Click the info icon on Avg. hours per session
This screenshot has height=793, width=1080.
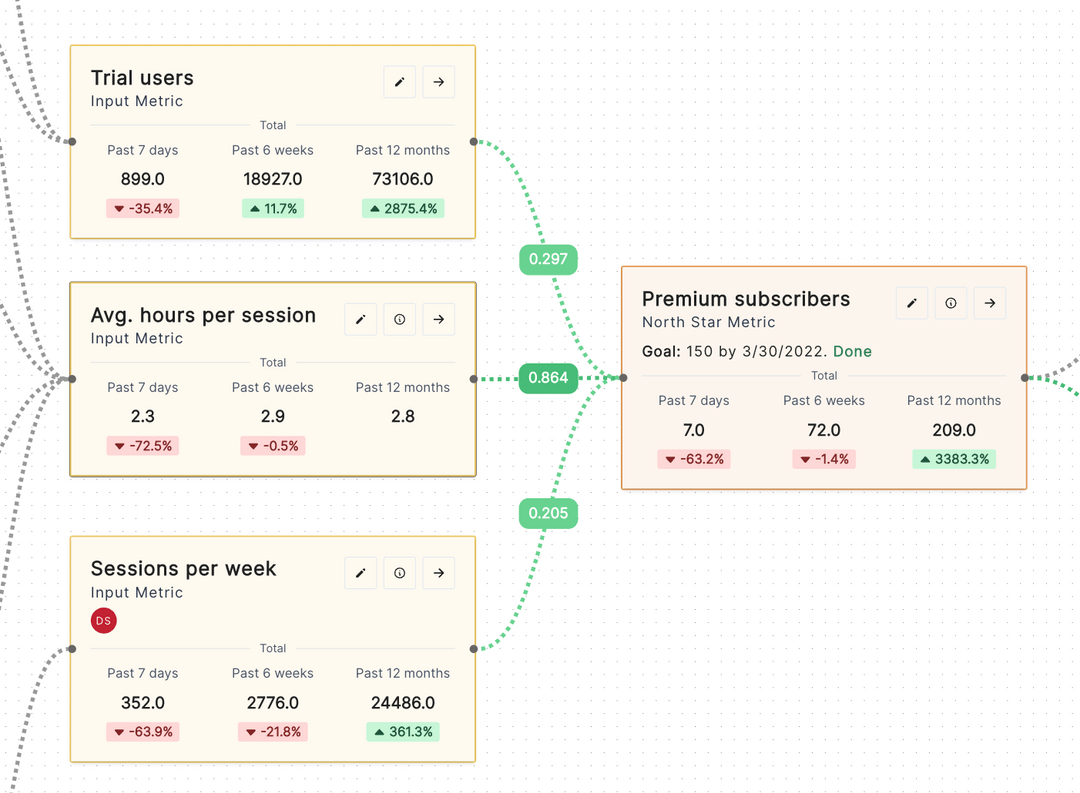tap(399, 318)
